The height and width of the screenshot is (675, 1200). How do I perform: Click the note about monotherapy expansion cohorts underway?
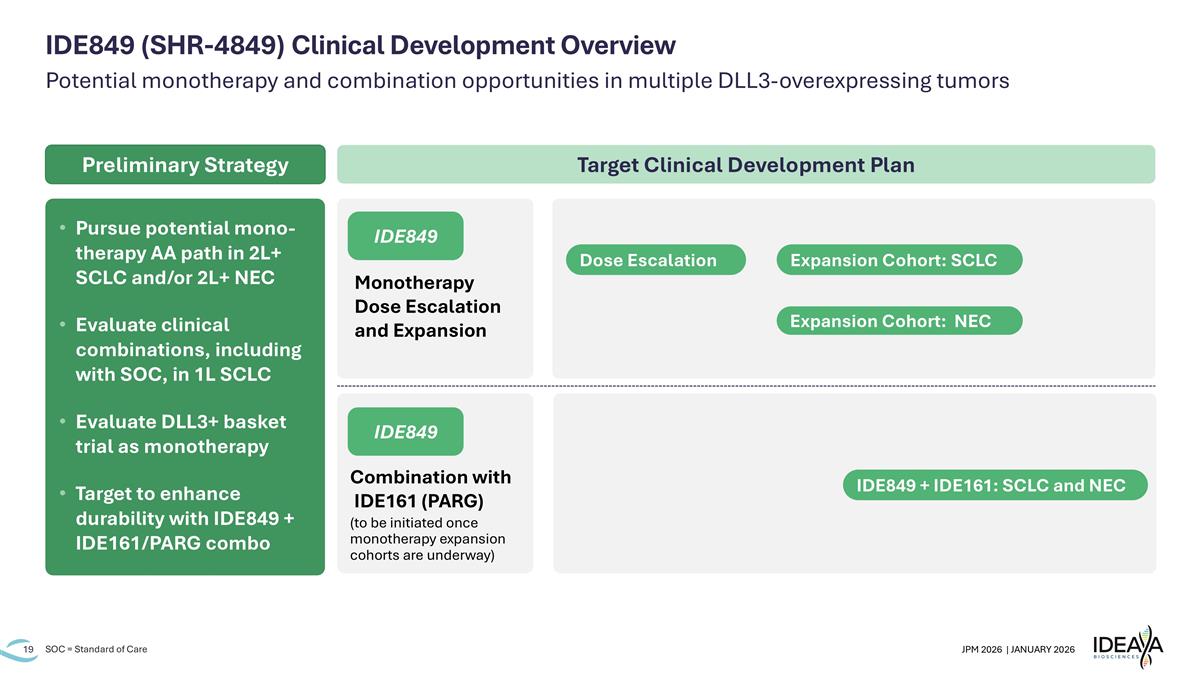[427, 539]
